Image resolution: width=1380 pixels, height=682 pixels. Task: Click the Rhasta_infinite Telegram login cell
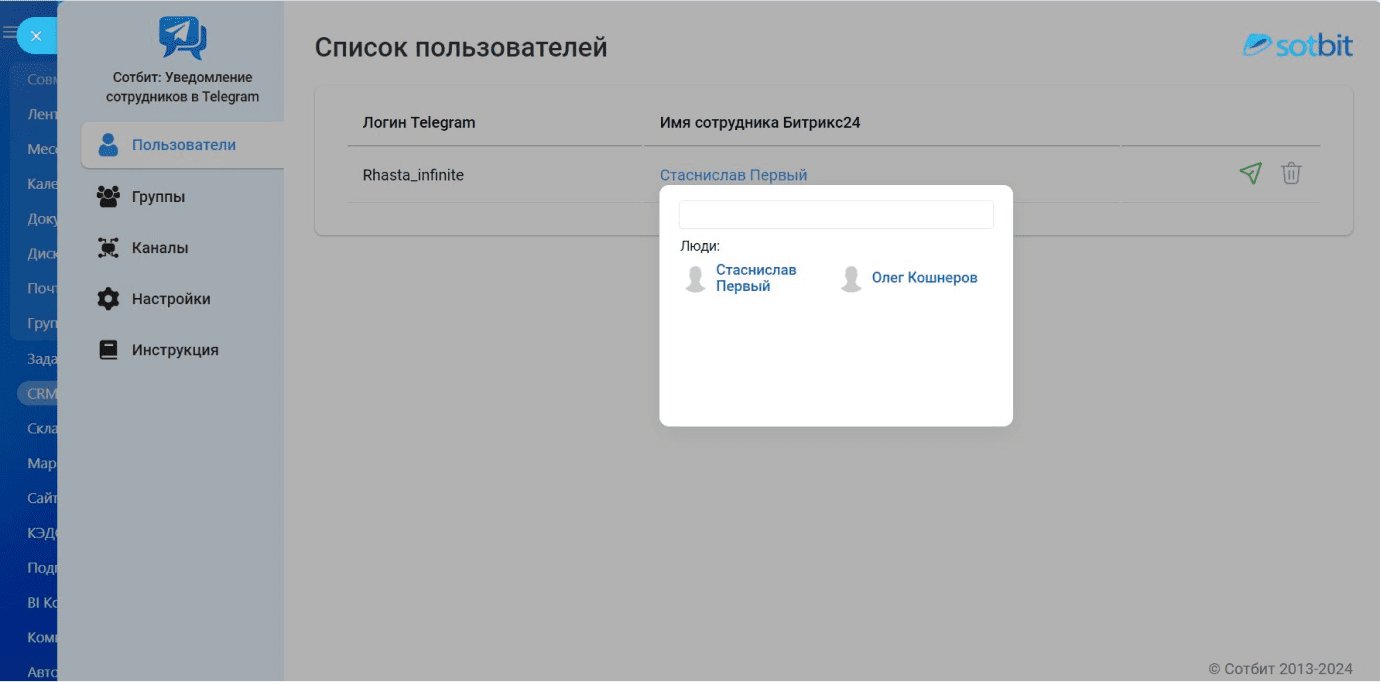click(413, 175)
